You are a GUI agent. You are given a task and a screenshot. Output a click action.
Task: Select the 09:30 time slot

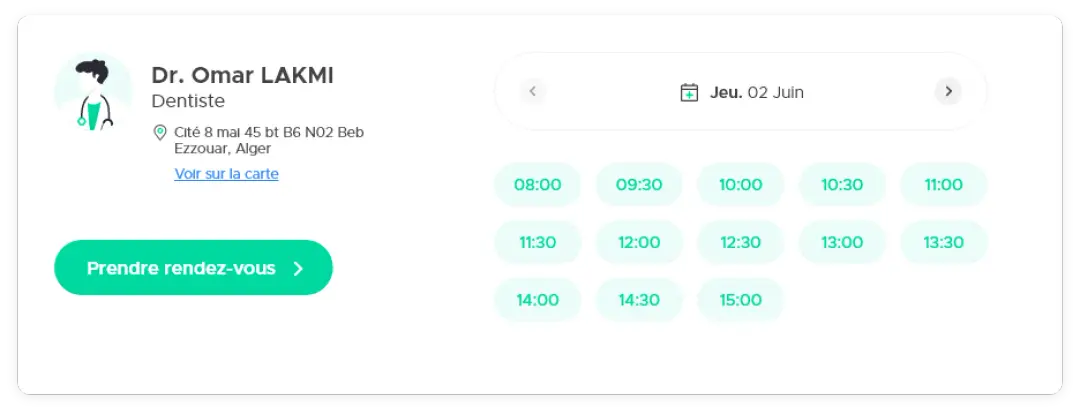[639, 185]
